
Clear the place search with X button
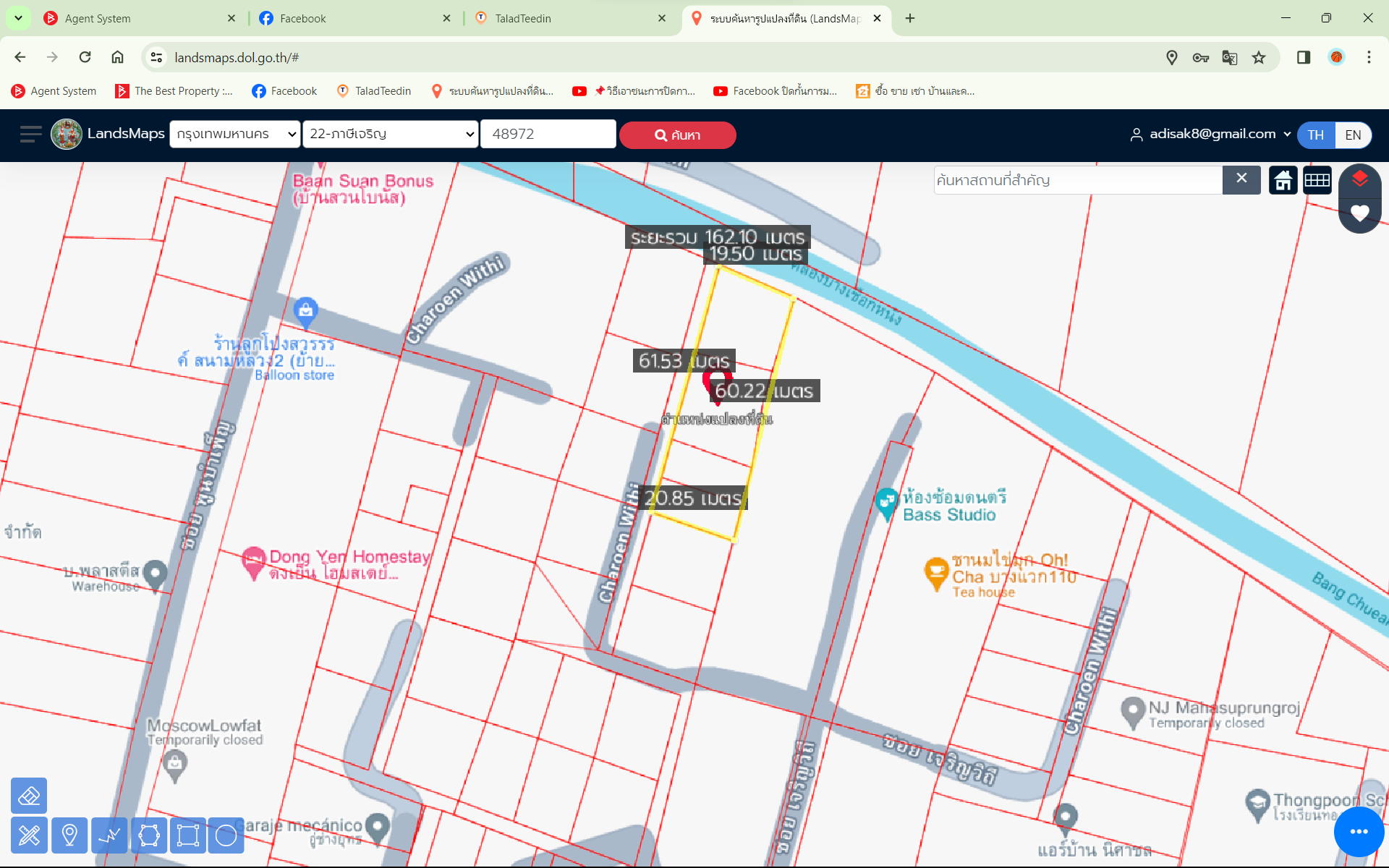point(1241,180)
